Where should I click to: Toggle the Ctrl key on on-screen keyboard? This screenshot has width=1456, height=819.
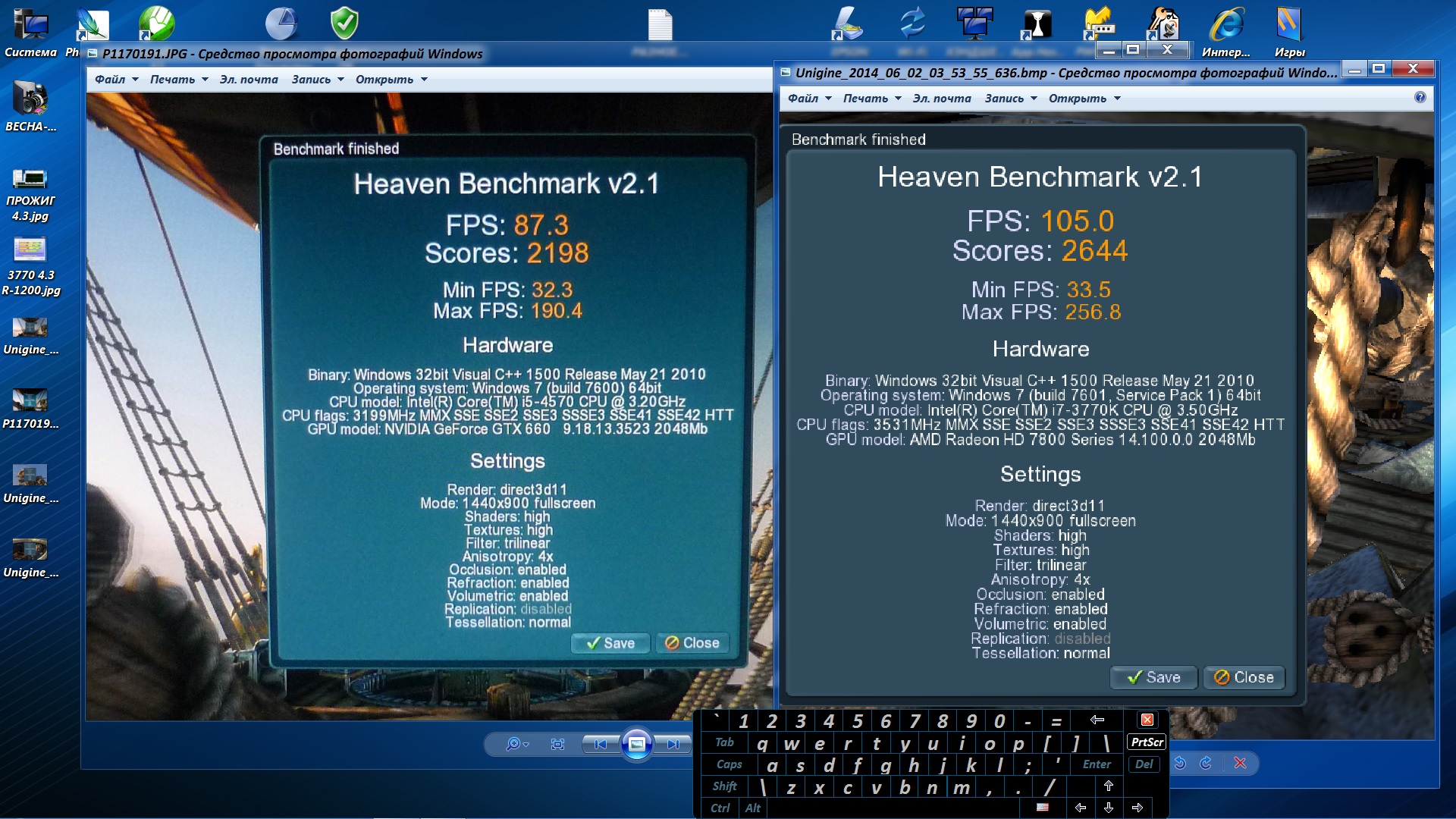720,808
